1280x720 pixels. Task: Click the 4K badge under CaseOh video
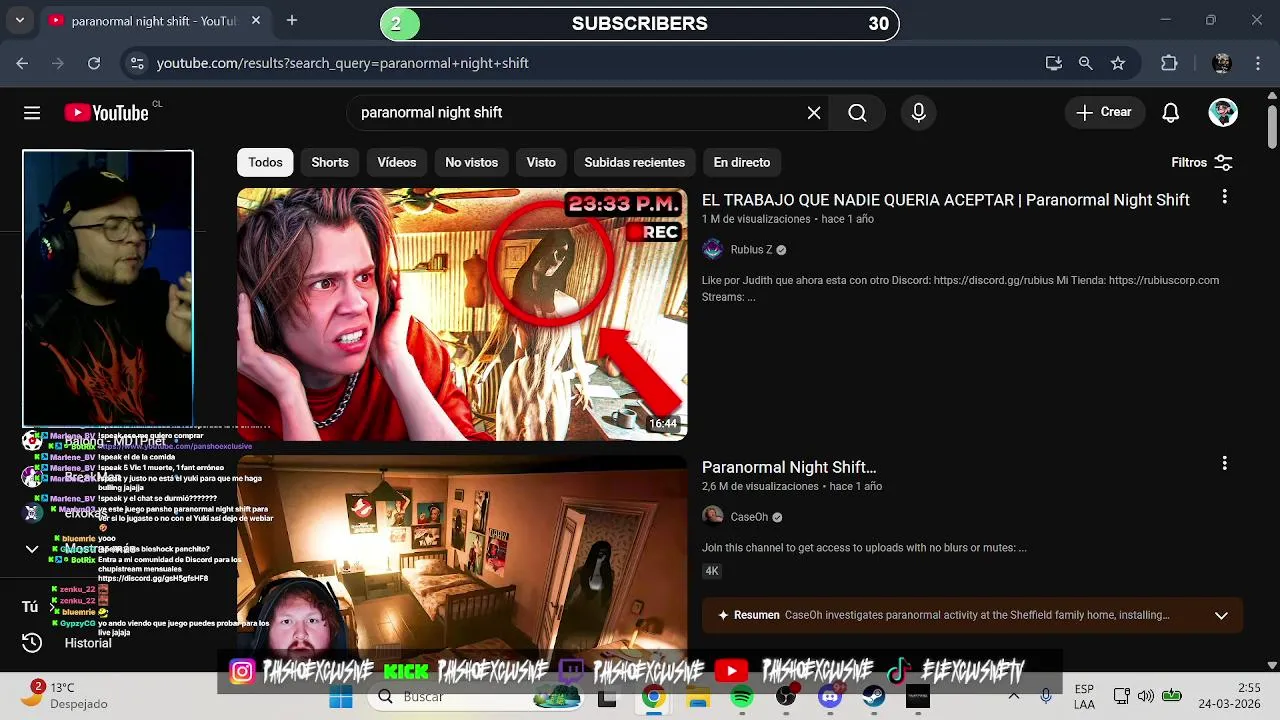point(712,571)
